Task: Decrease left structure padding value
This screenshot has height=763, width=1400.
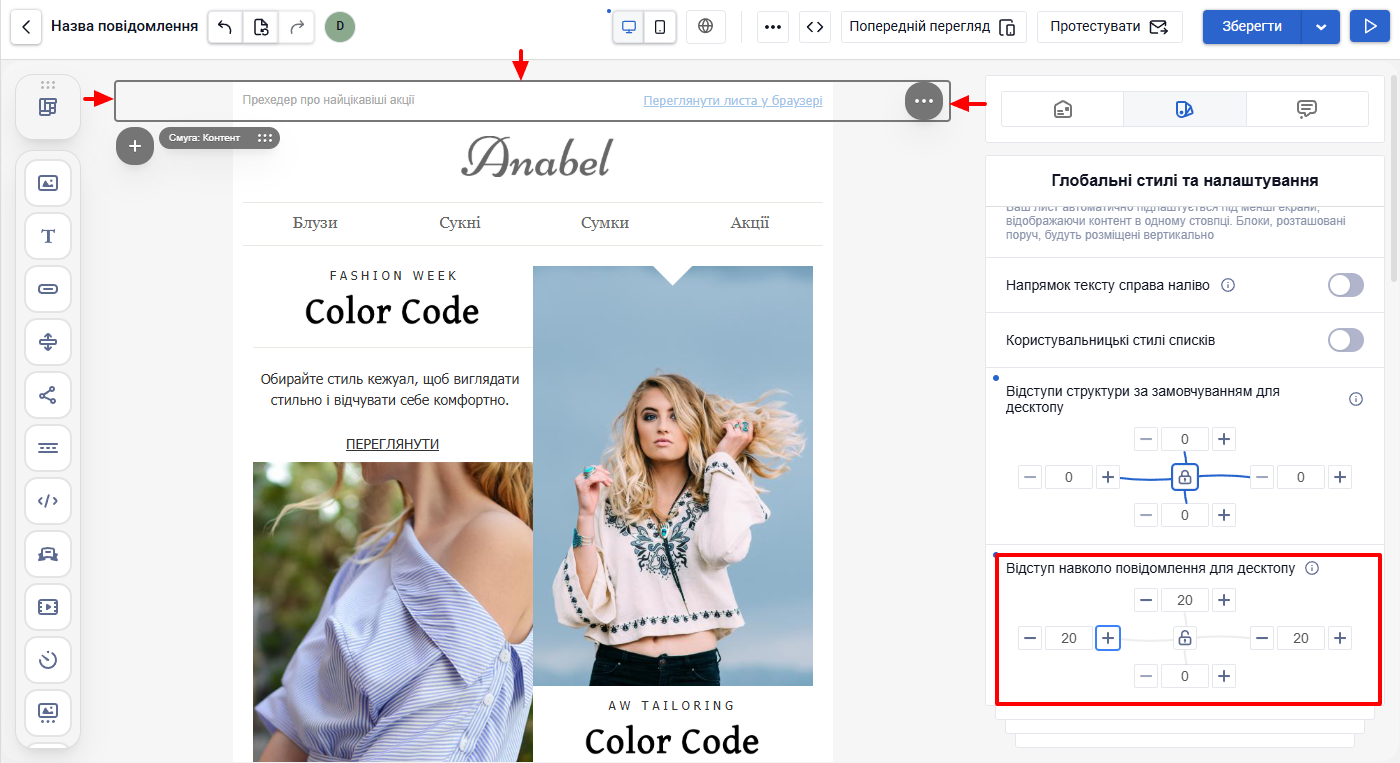Action: point(1030,477)
